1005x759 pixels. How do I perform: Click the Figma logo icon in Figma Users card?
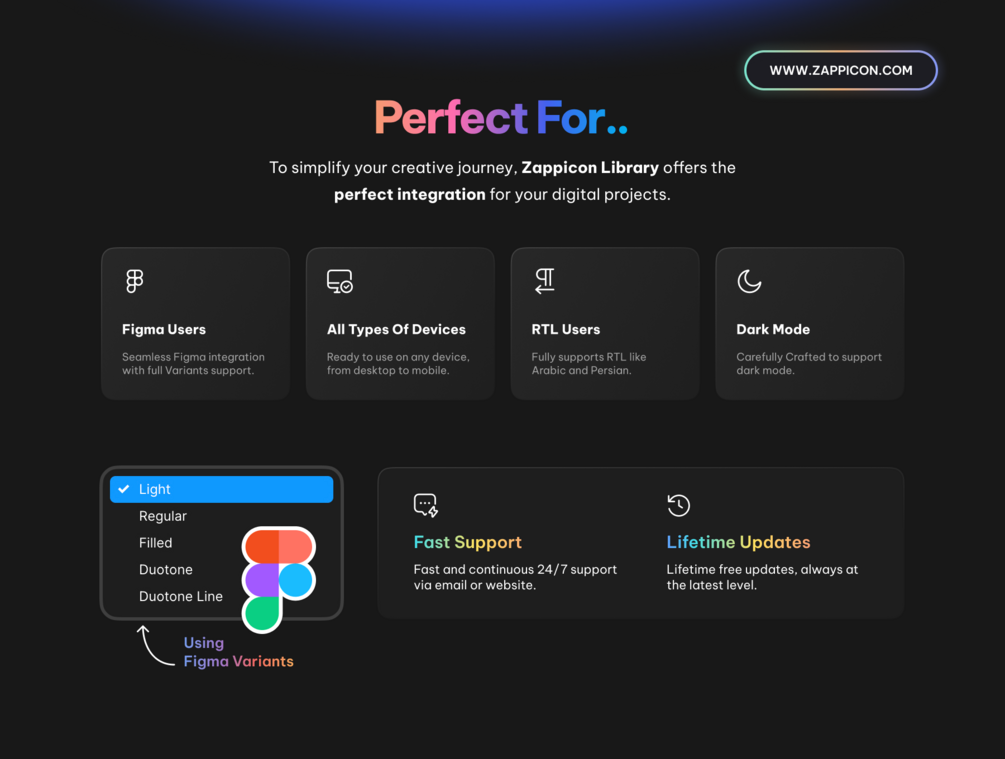pos(135,281)
